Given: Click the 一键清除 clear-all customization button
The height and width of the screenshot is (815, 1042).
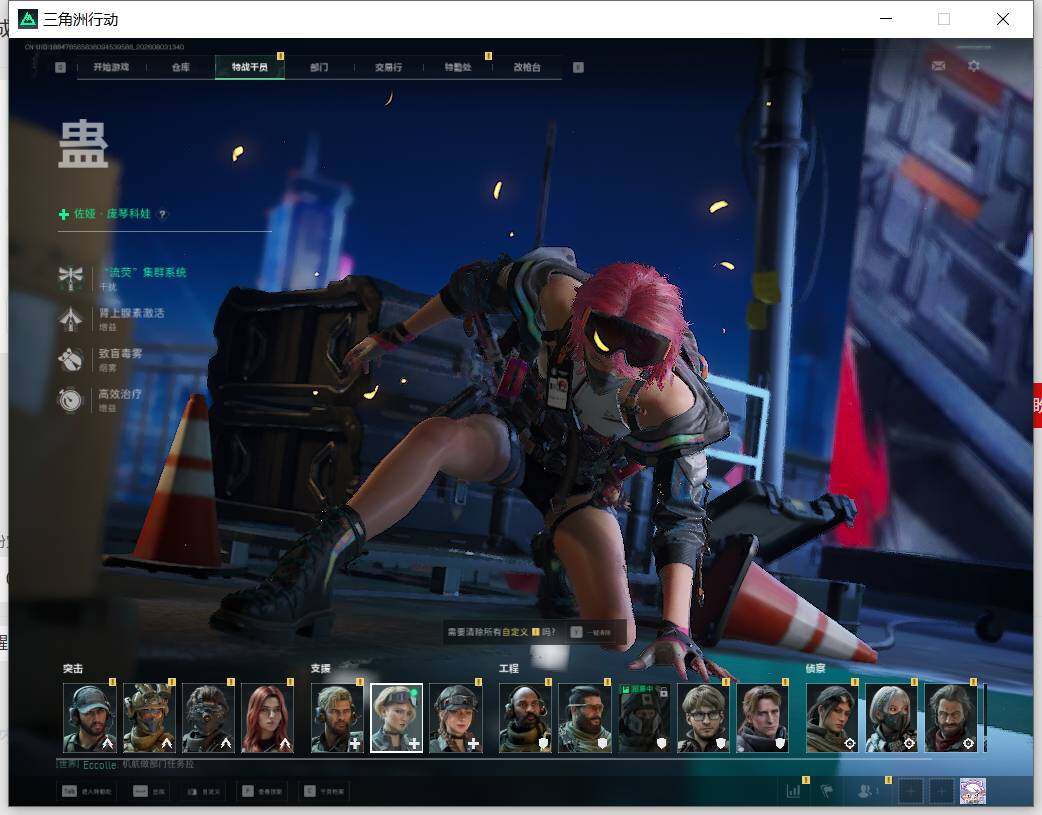Looking at the screenshot, I should point(591,632).
